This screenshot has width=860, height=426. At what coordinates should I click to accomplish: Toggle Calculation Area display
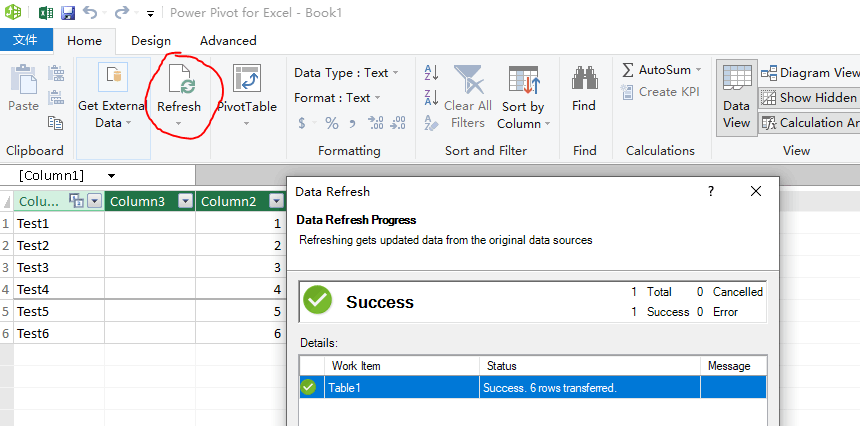(810, 123)
